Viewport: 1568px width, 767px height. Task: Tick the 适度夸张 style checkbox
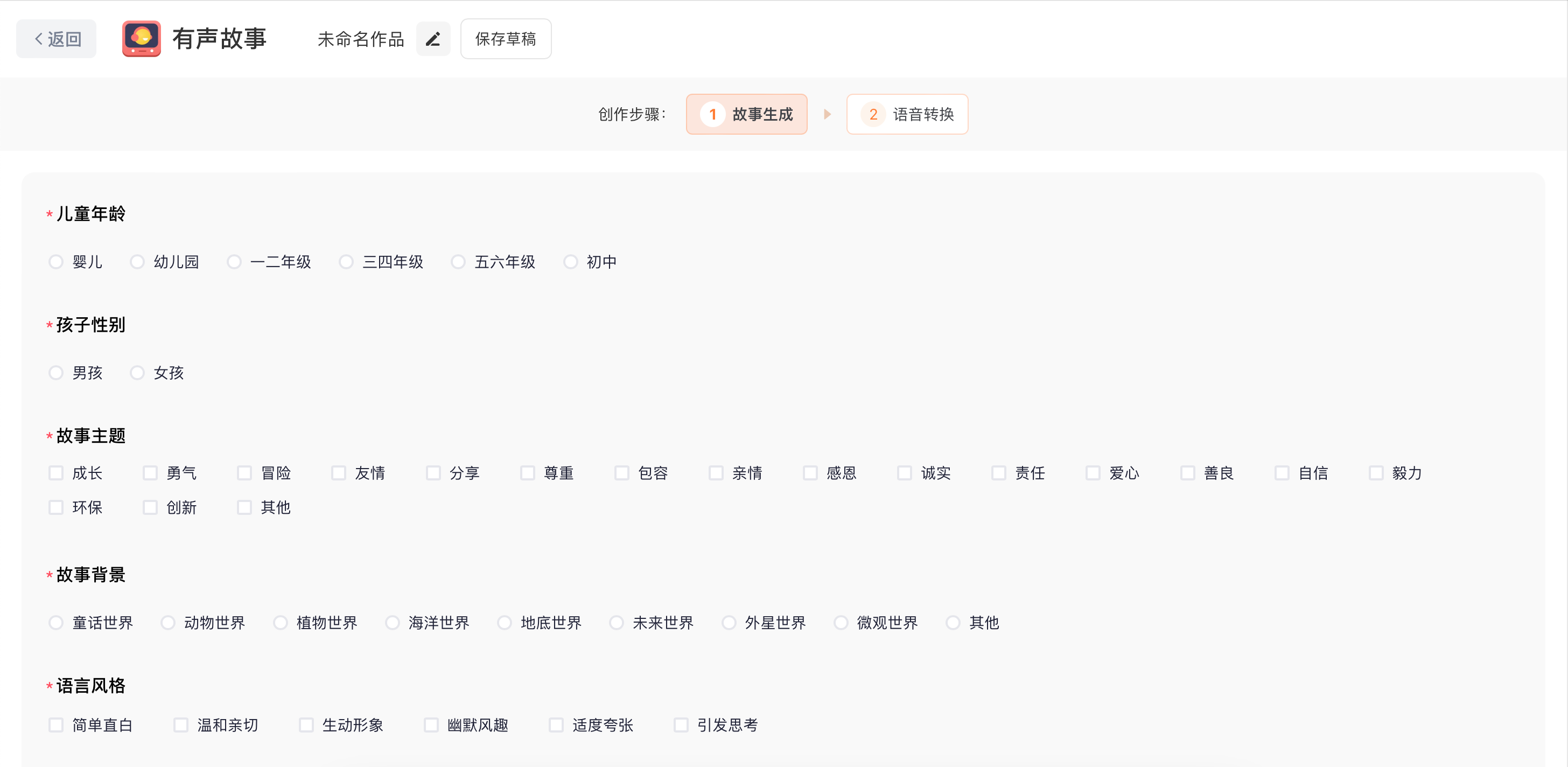556,725
